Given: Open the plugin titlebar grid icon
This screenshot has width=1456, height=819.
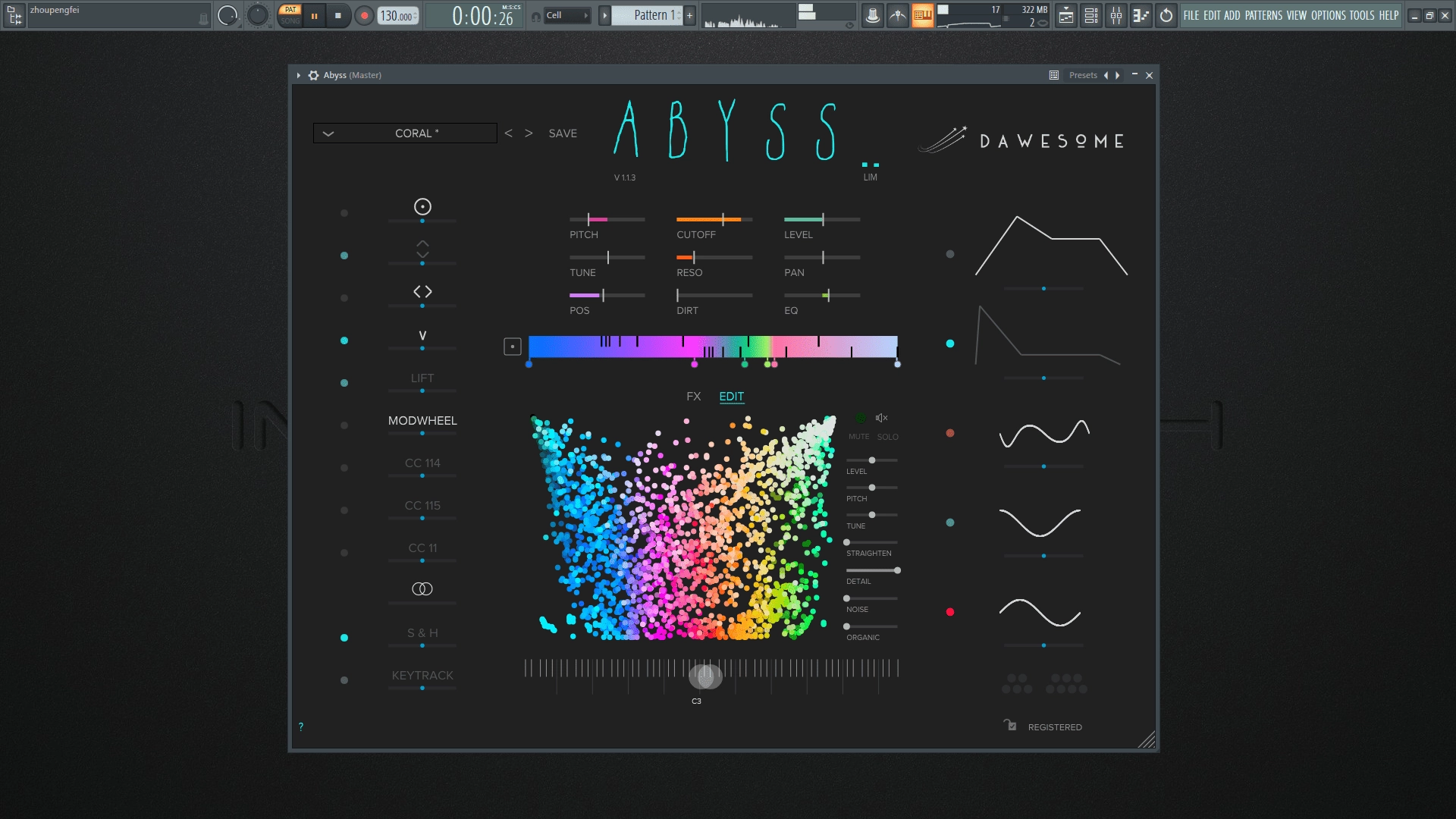Looking at the screenshot, I should 1054,75.
